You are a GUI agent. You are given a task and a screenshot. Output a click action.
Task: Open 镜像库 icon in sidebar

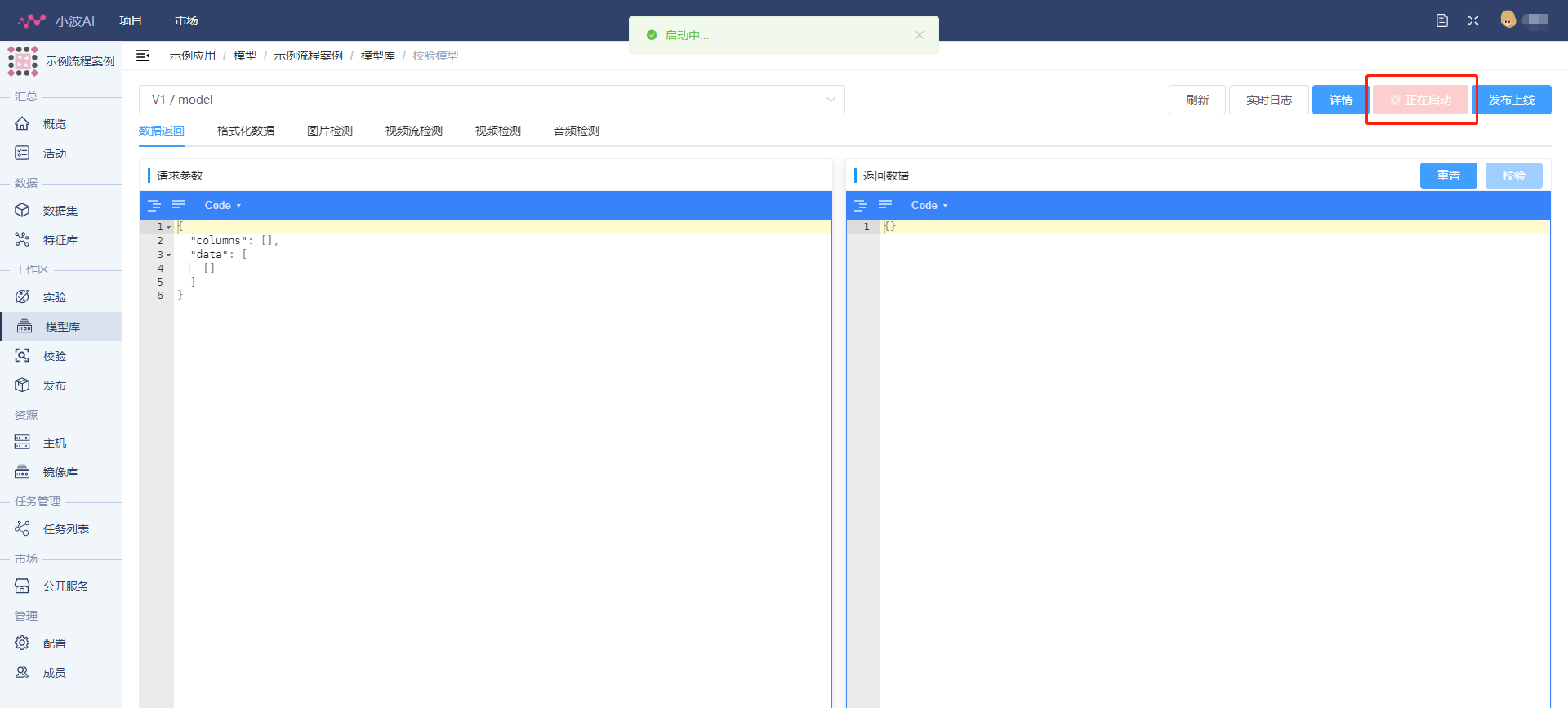[x=22, y=472]
